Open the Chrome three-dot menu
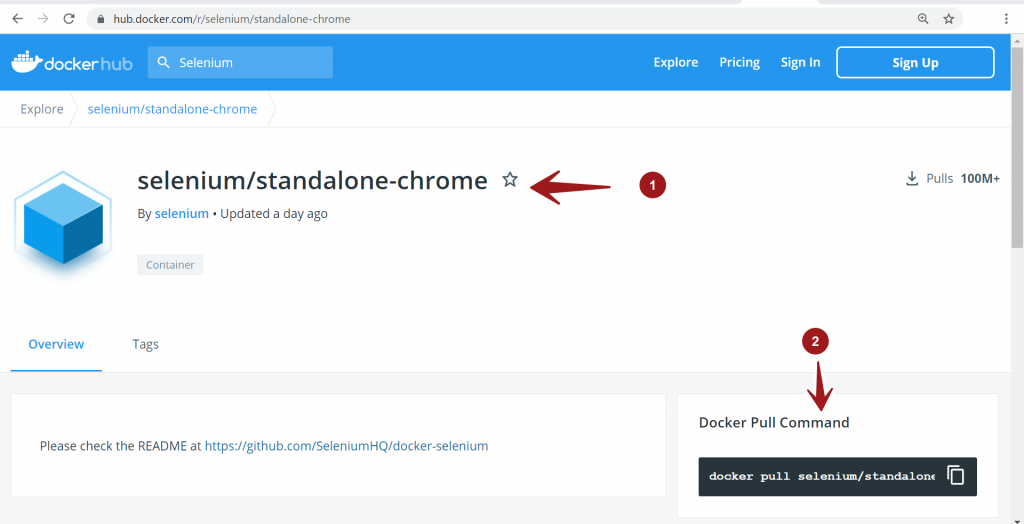This screenshot has height=524, width=1024. pyautogui.click(x=1005, y=19)
